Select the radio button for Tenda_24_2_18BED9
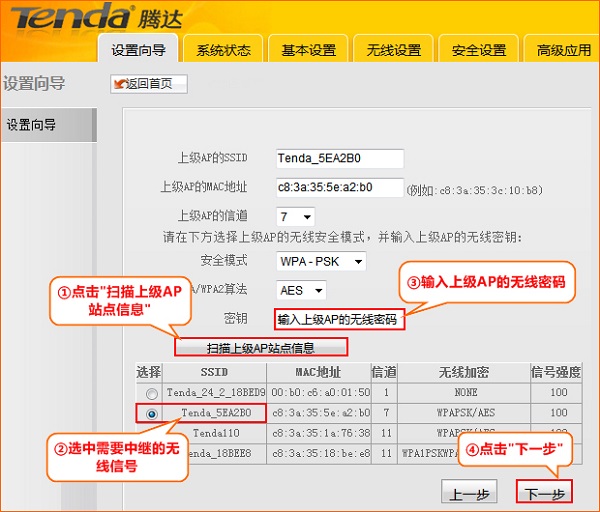This screenshot has width=600, height=512. 152,393
